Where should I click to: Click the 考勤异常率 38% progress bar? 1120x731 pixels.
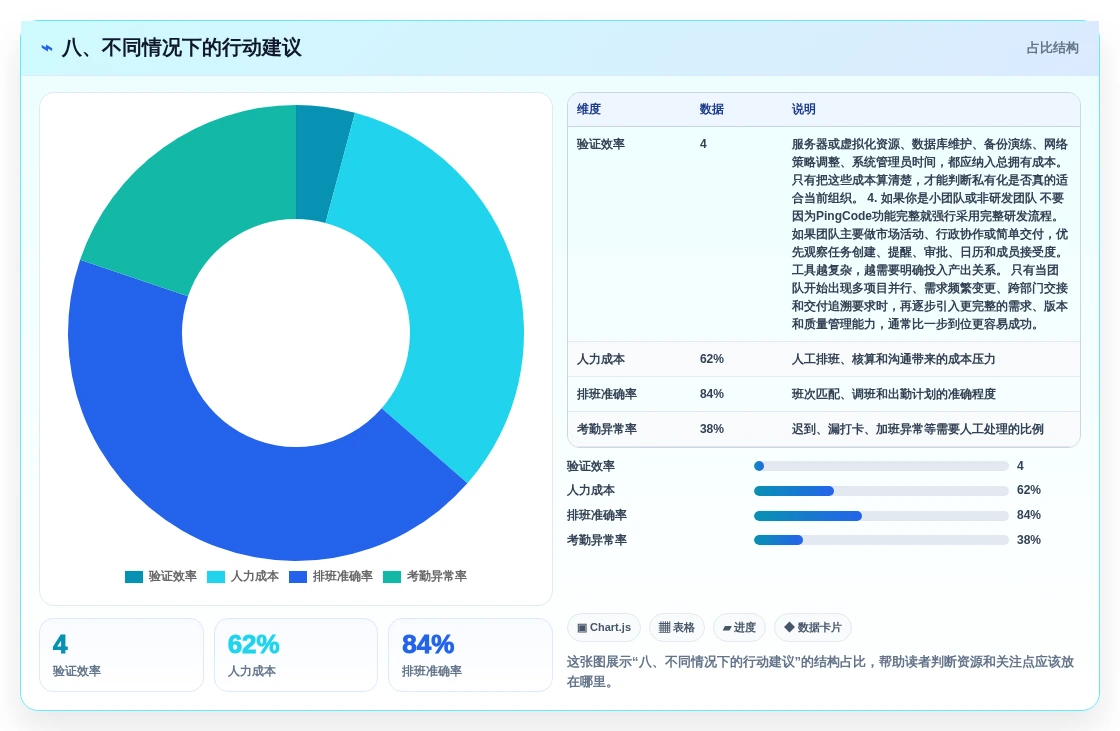881,540
